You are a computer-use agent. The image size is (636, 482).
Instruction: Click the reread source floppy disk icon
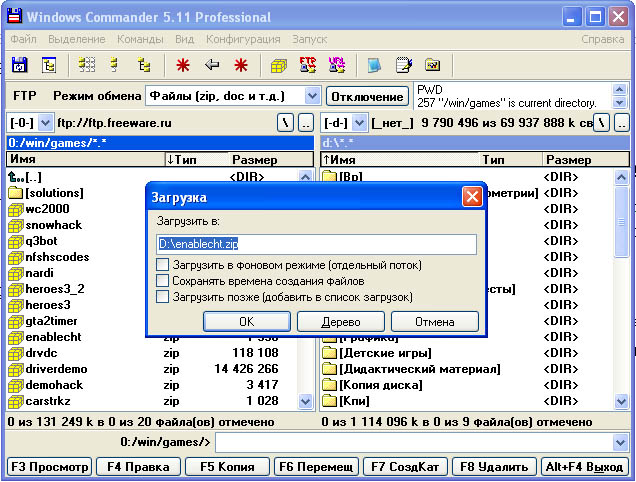click(19, 65)
